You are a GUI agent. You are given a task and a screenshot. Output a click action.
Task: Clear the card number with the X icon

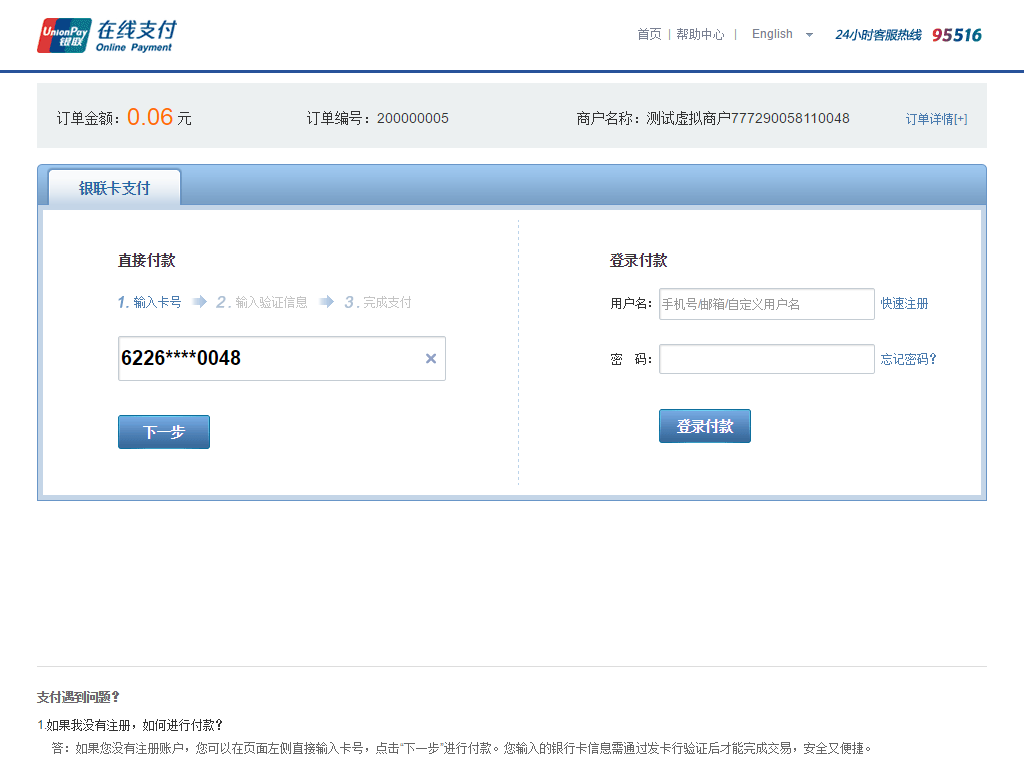(431, 359)
